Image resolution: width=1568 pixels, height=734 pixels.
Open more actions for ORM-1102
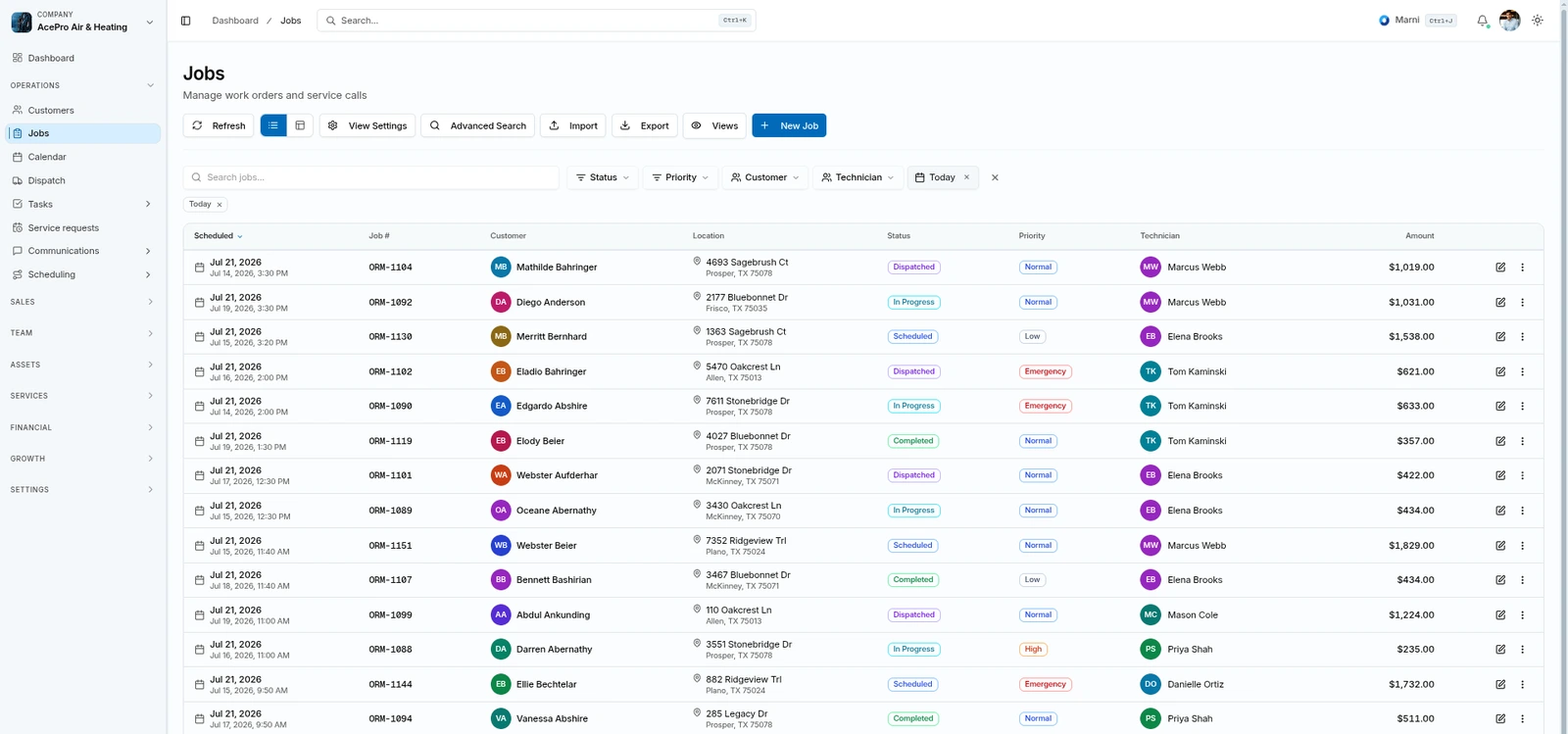(1523, 372)
